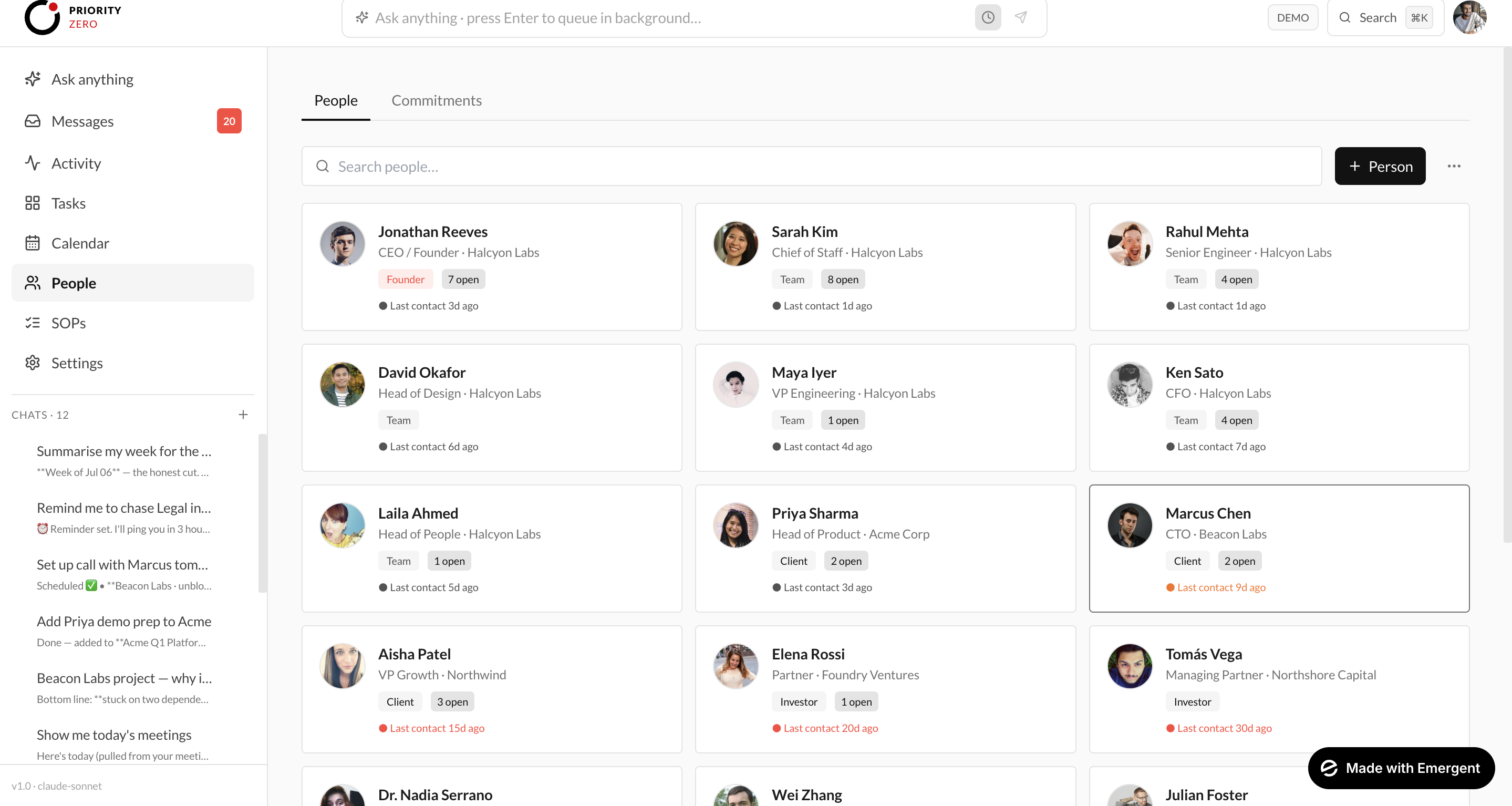Click the name 'Wei Zhang'
The image size is (1512, 806).
[806, 795]
